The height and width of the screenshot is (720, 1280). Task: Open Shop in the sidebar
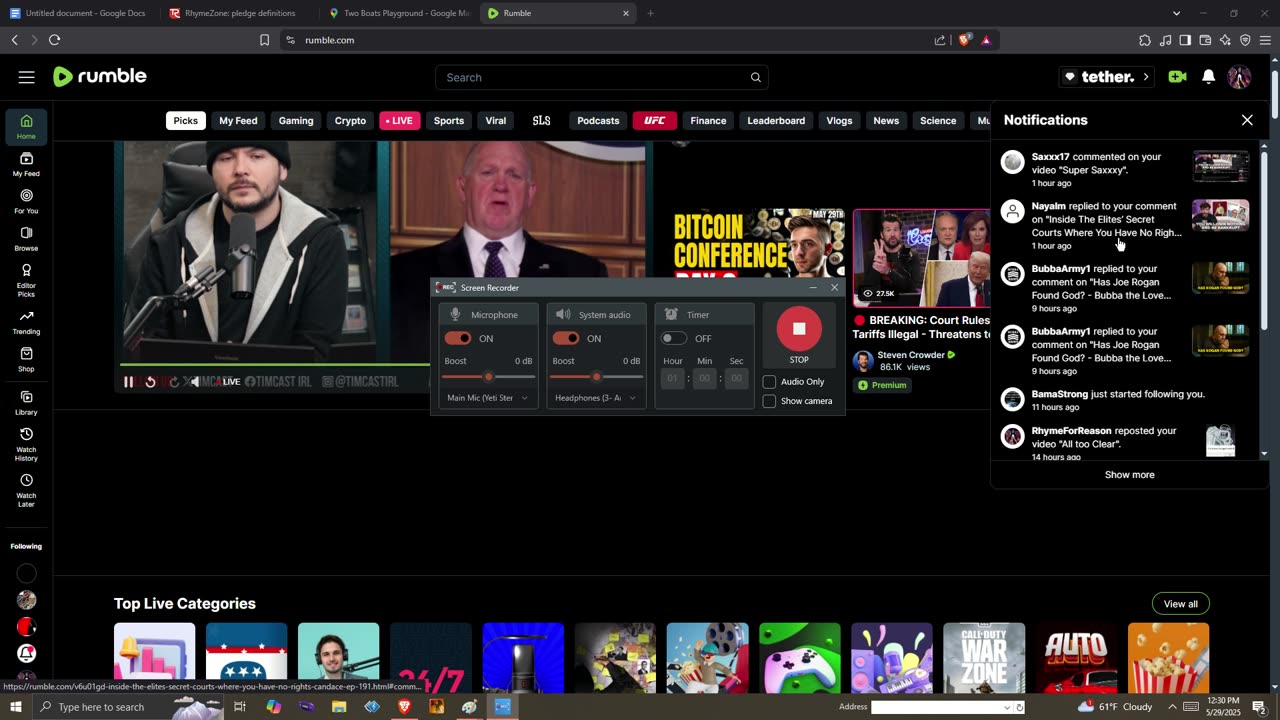(x=26, y=360)
